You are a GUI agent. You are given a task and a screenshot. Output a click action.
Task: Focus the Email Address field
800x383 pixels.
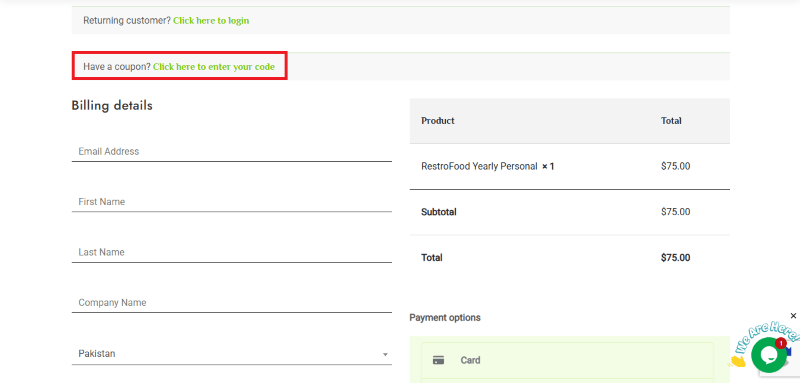(x=232, y=151)
